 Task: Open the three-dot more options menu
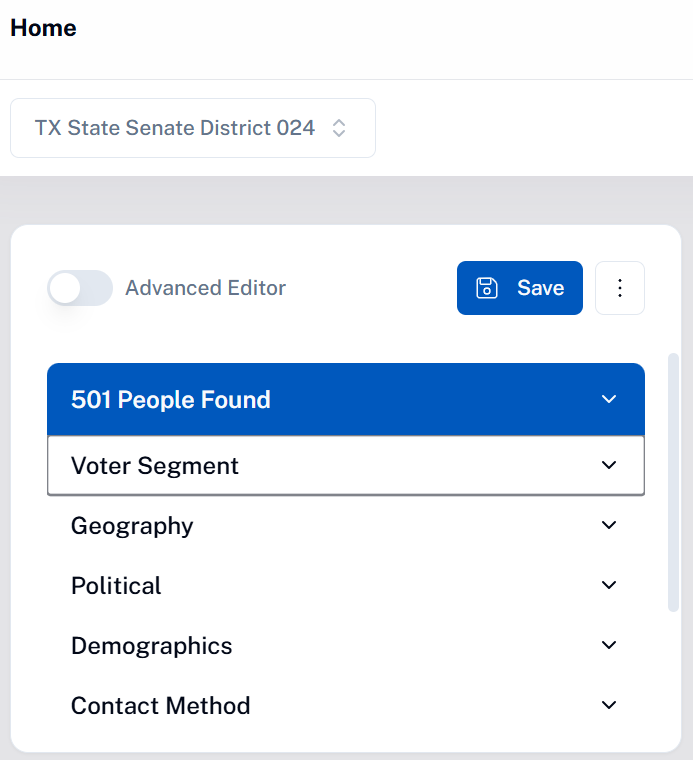620,288
